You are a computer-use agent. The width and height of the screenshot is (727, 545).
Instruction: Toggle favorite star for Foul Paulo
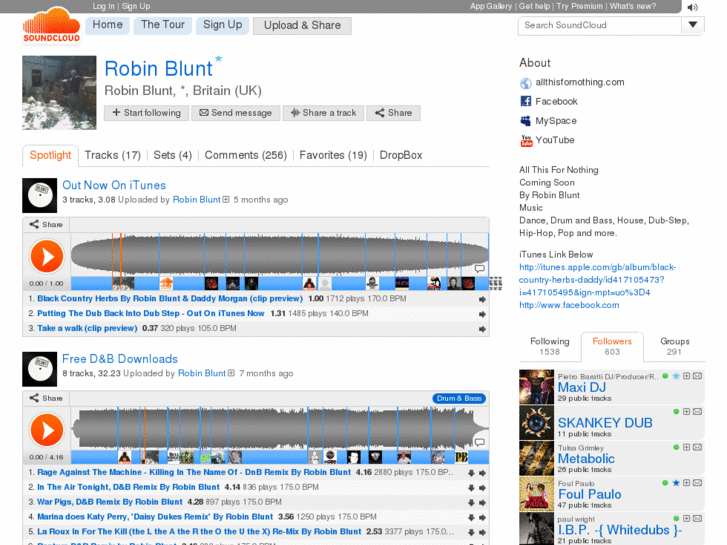coord(676,483)
